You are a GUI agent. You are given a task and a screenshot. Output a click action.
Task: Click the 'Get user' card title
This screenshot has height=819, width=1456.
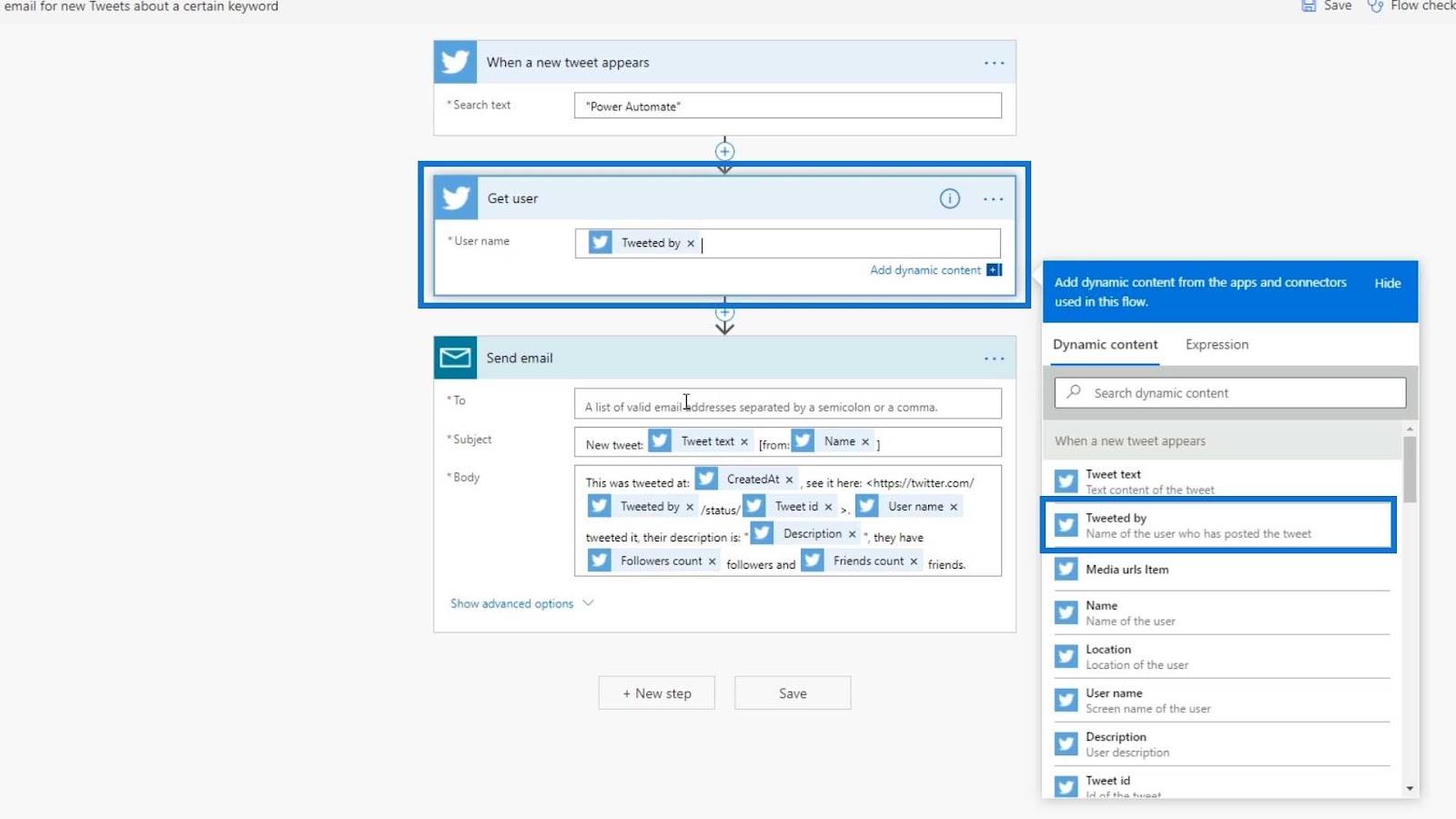tap(512, 198)
